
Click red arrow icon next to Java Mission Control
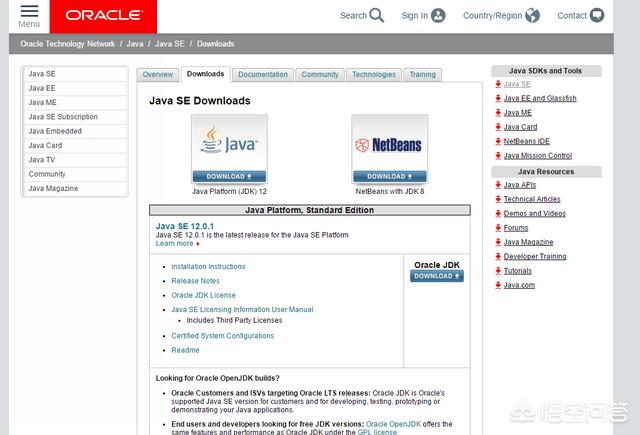tap(498, 155)
